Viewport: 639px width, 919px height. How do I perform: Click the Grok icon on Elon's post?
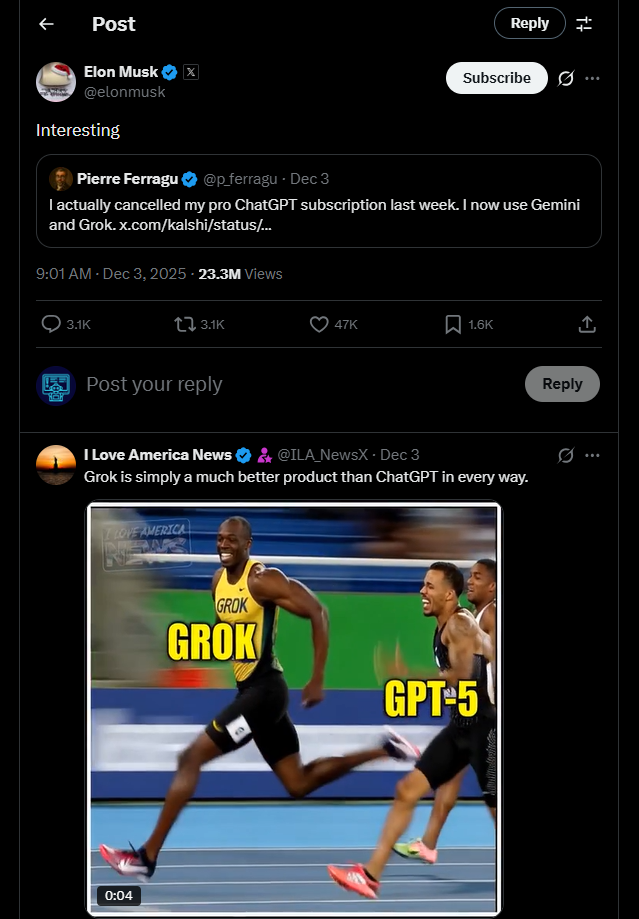click(x=566, y=78)
